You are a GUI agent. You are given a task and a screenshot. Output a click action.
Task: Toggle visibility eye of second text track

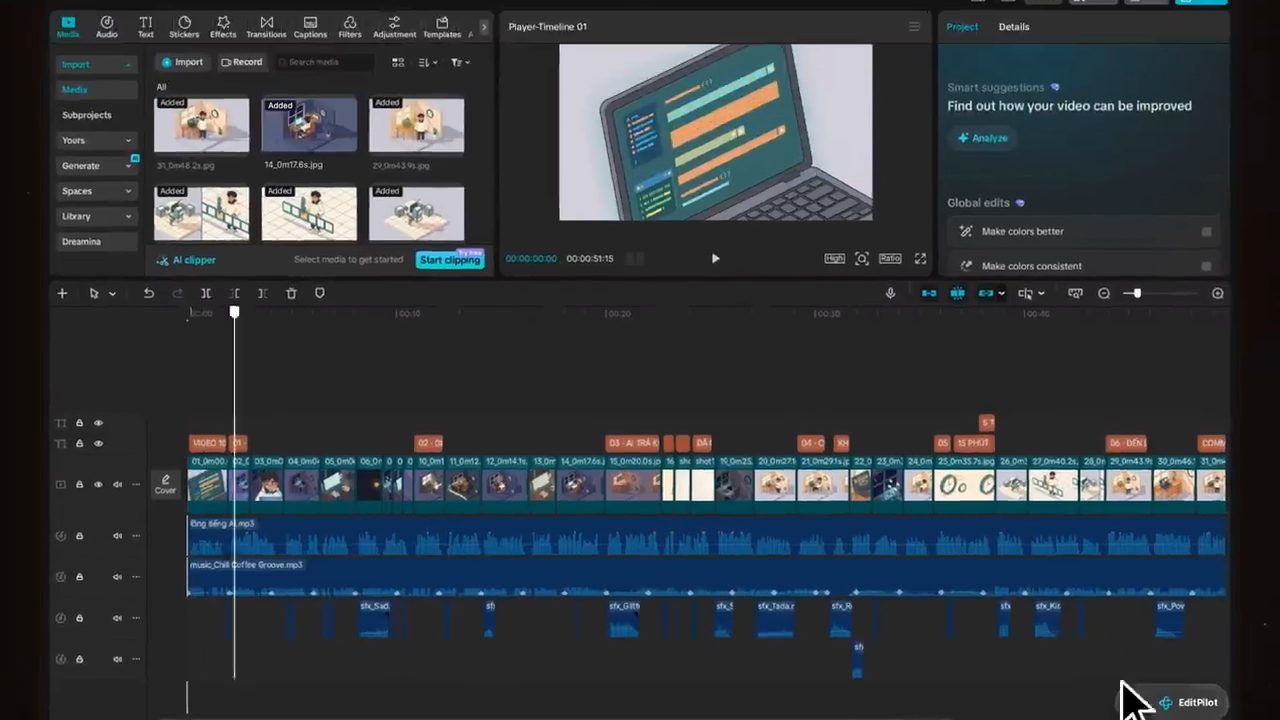coord(98,443)
